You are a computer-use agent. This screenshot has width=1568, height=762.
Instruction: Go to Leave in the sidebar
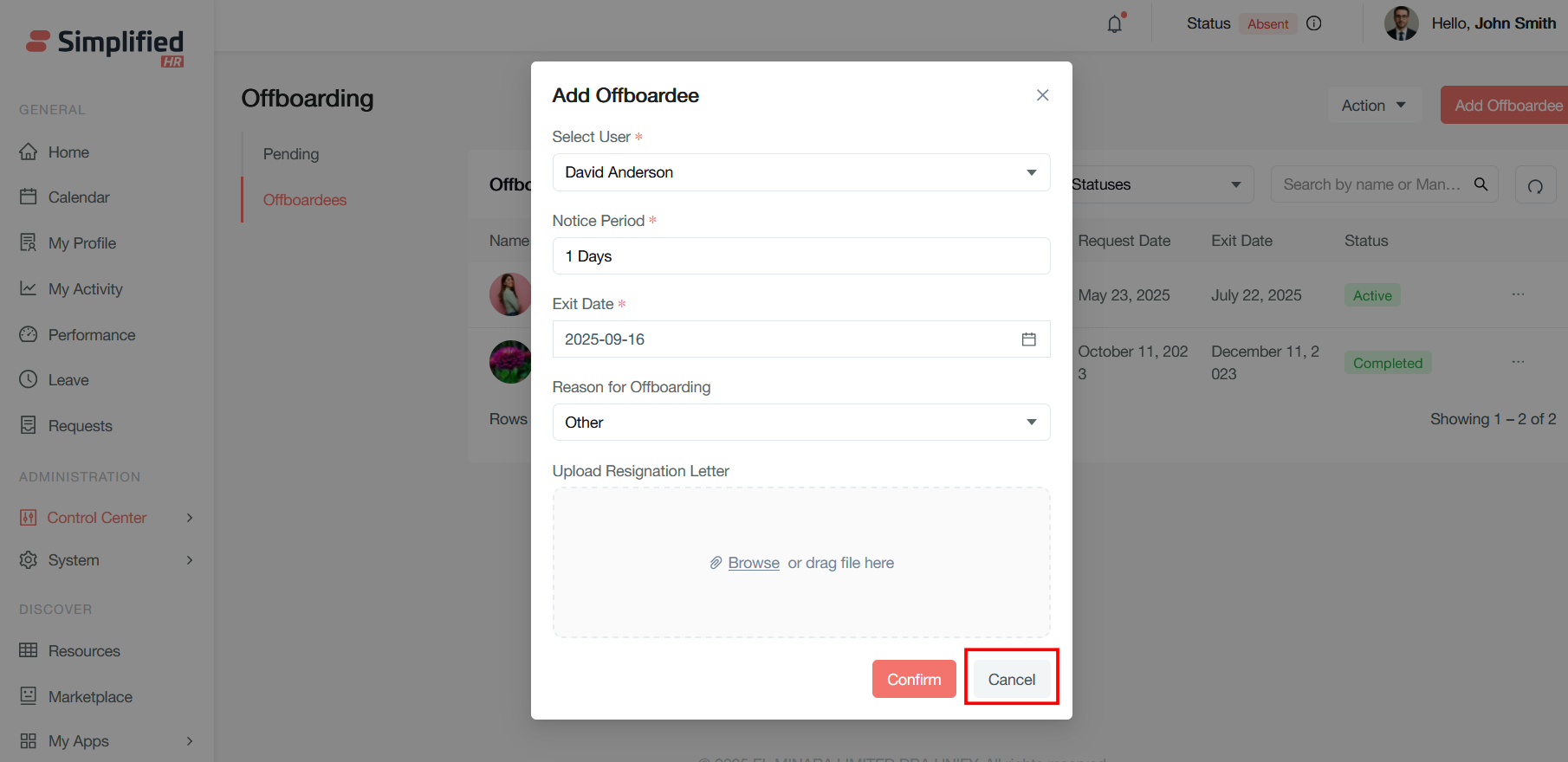(68, 380)
